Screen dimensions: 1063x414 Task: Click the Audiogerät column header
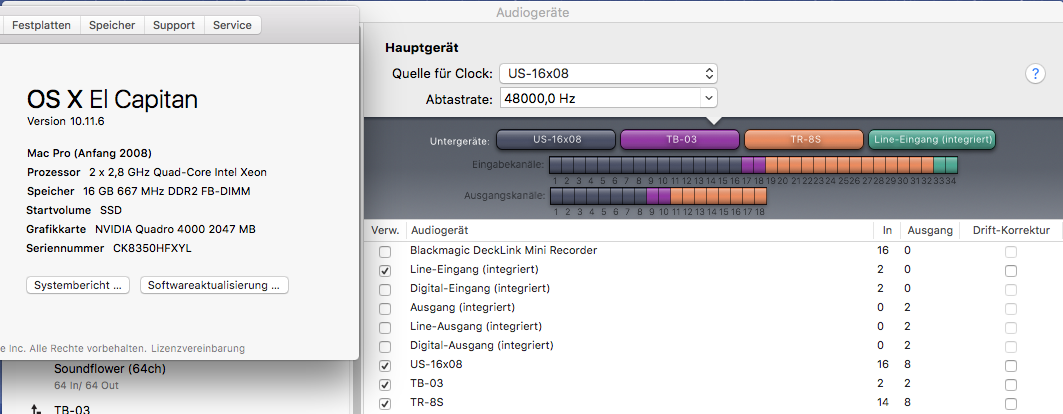(639, 230)
